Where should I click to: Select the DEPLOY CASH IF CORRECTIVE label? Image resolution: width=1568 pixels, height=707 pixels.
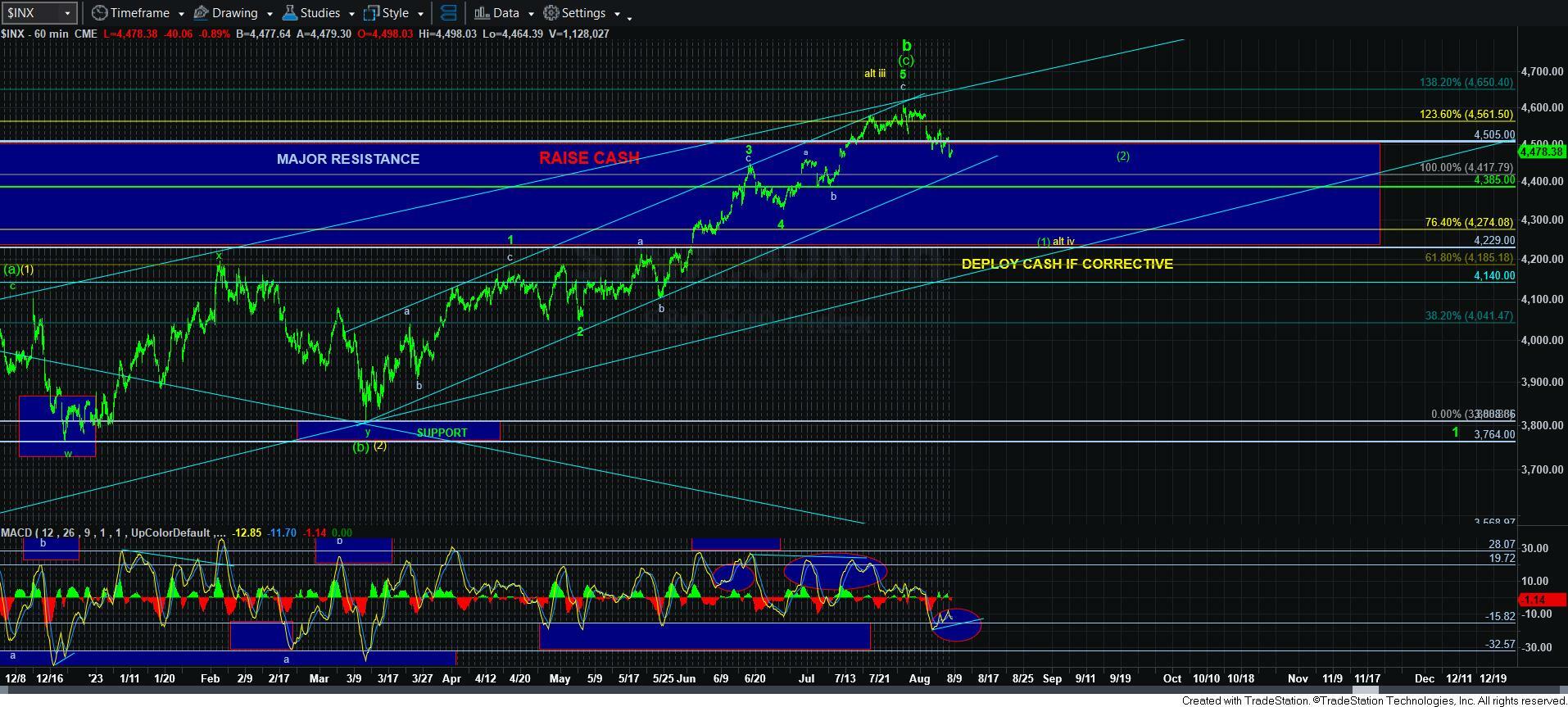1067,264
